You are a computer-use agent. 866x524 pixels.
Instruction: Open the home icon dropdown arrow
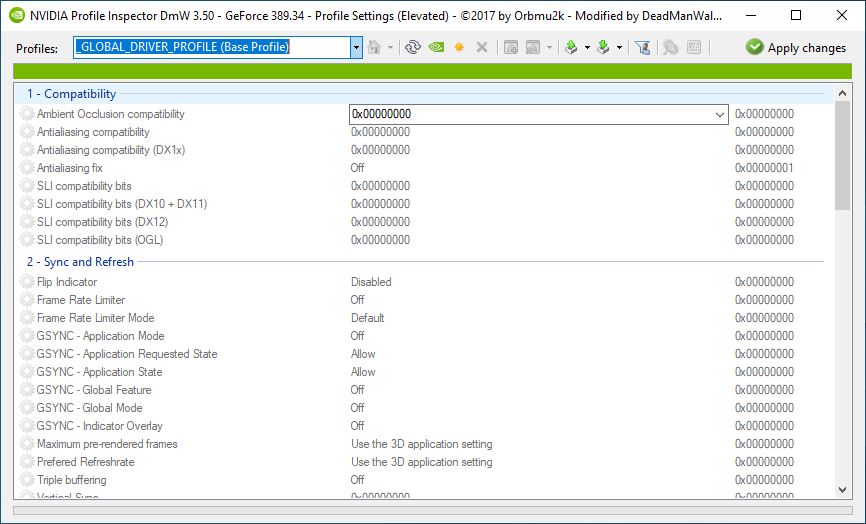tap(390, 47)
